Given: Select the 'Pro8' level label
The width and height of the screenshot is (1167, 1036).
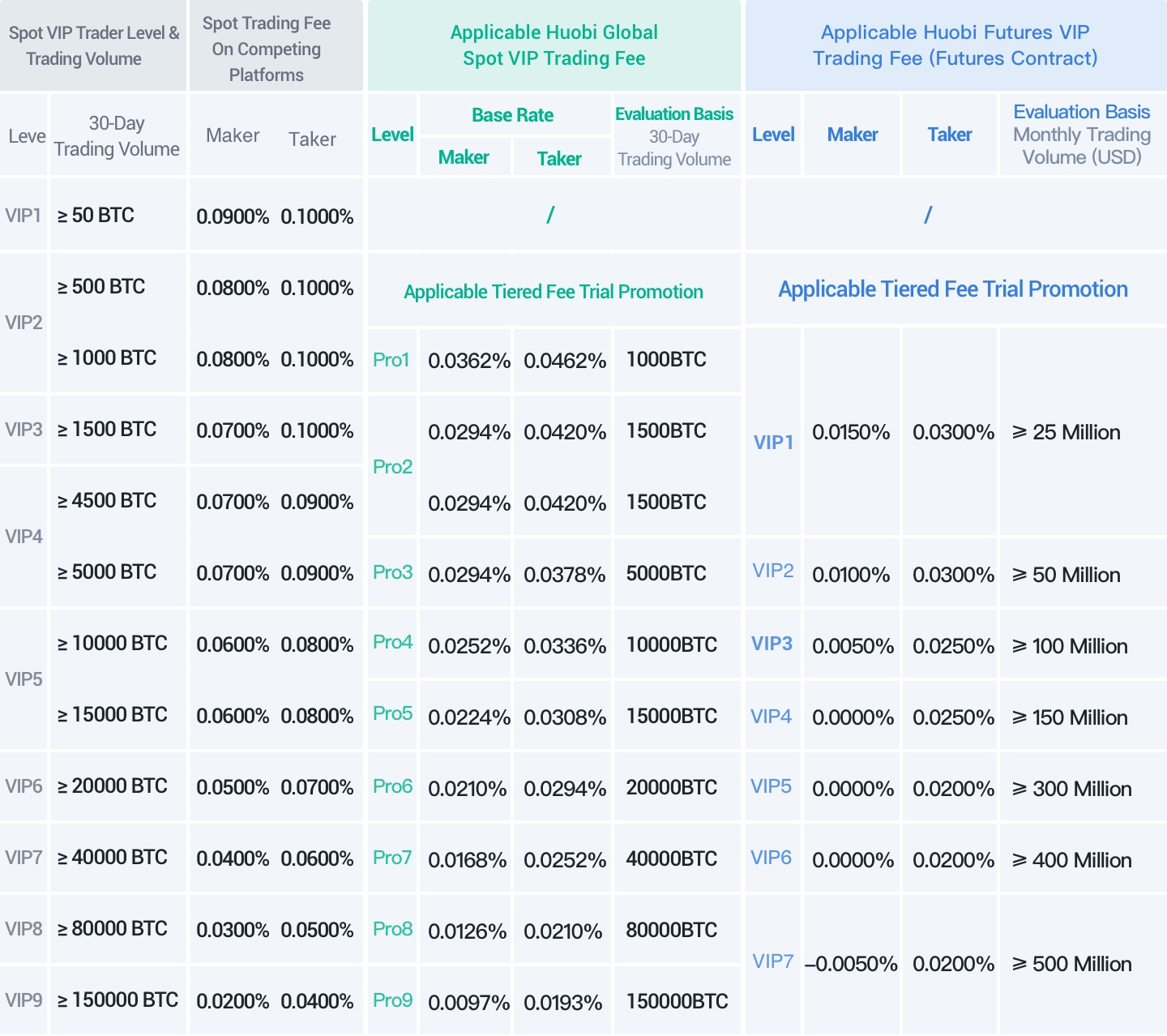Looking at the screenshot, I should 393,929.
